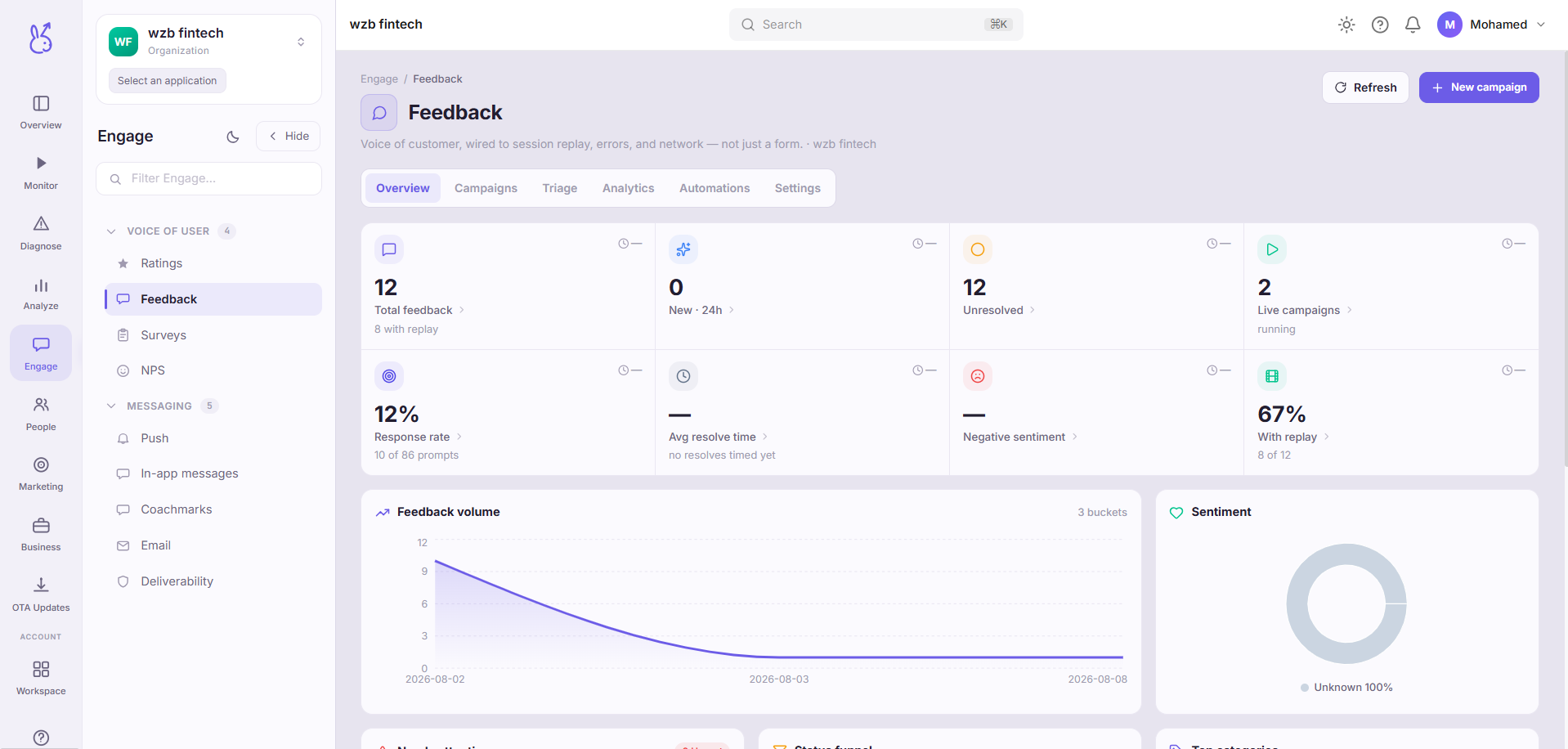Open the Response rate details link

pyautogui.click(x=419, y=437)
